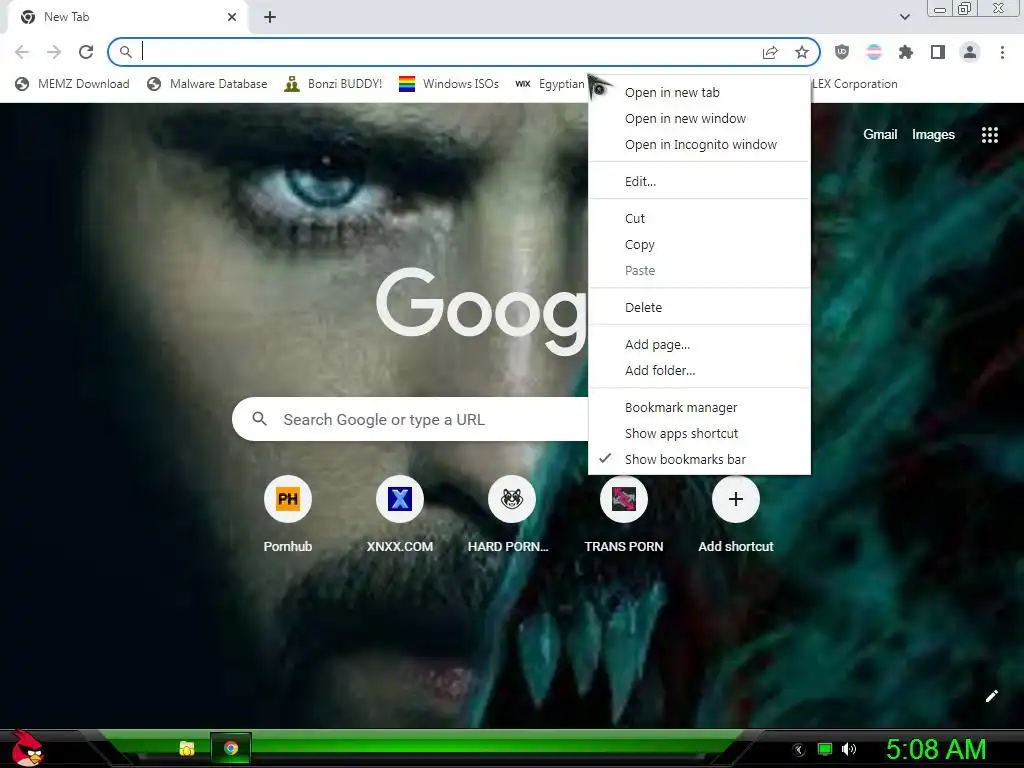Open the Angry Birds start button

[x=26, y=748]
